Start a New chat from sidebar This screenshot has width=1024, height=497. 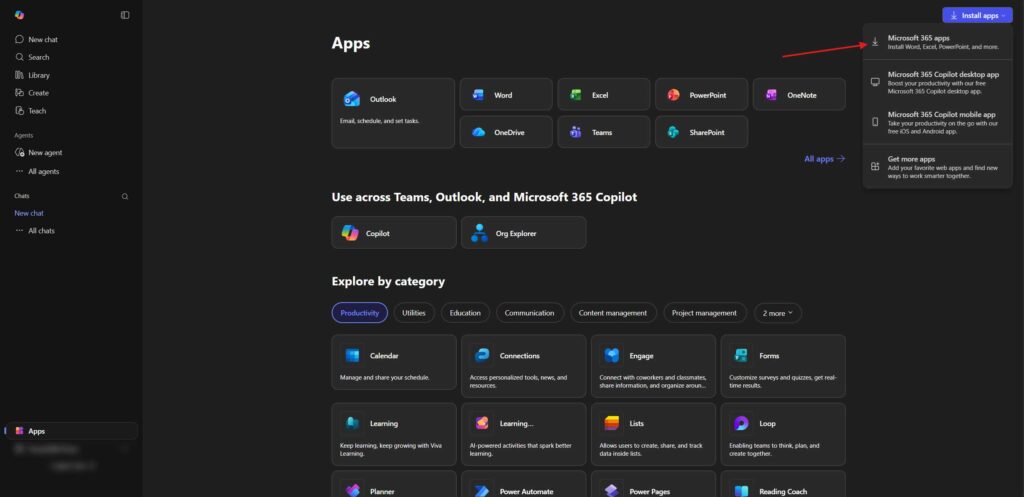(42, 39)
